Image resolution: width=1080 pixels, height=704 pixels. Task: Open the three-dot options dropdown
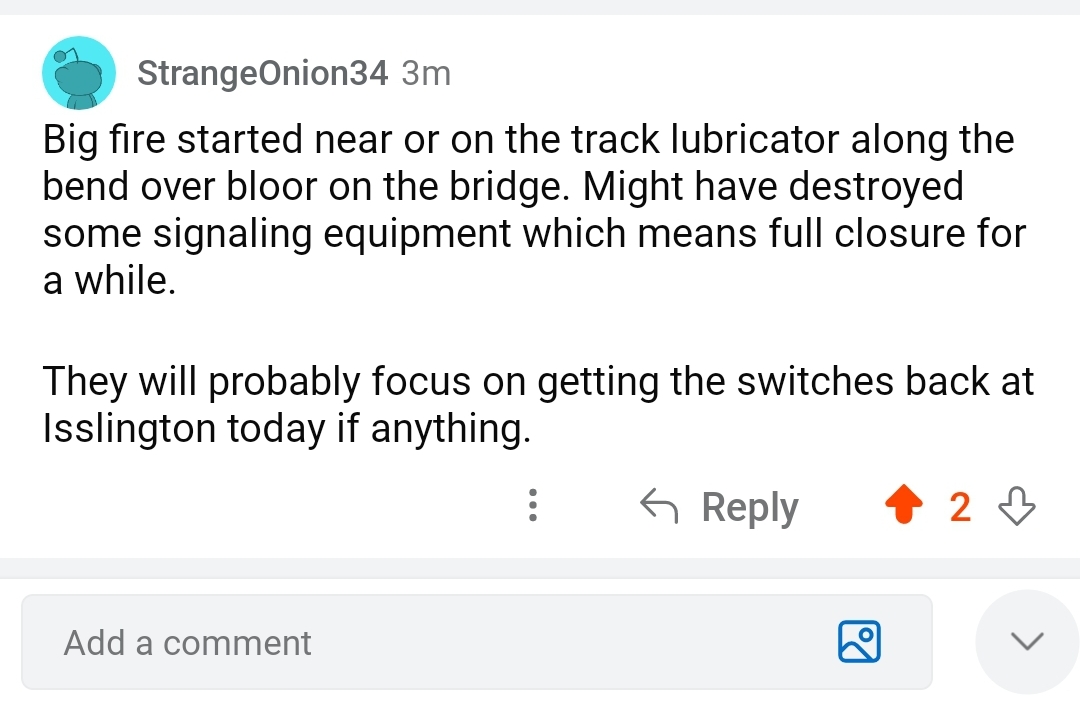coord(533,507)
